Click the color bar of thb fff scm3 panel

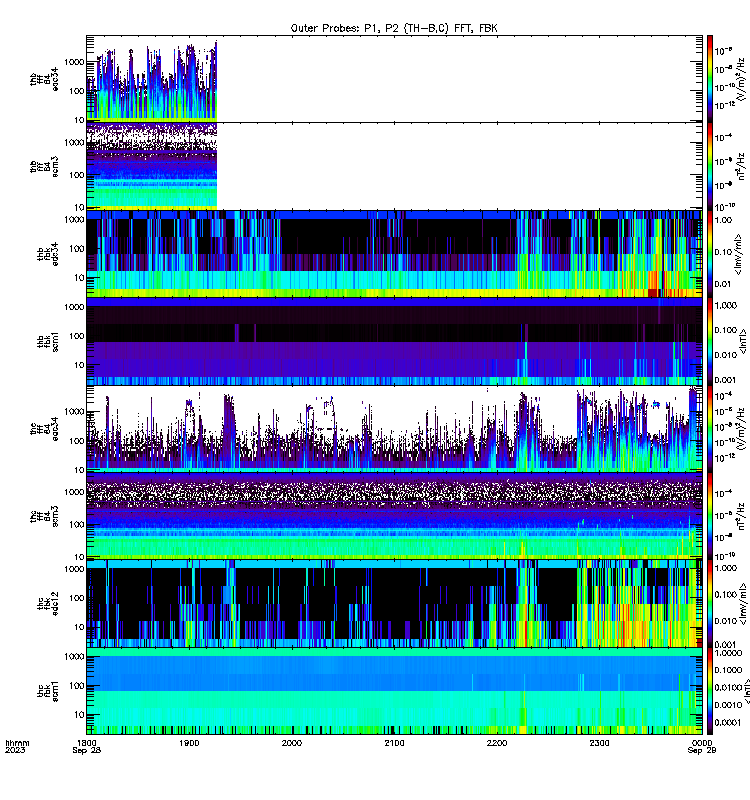(x=710, y=166)
